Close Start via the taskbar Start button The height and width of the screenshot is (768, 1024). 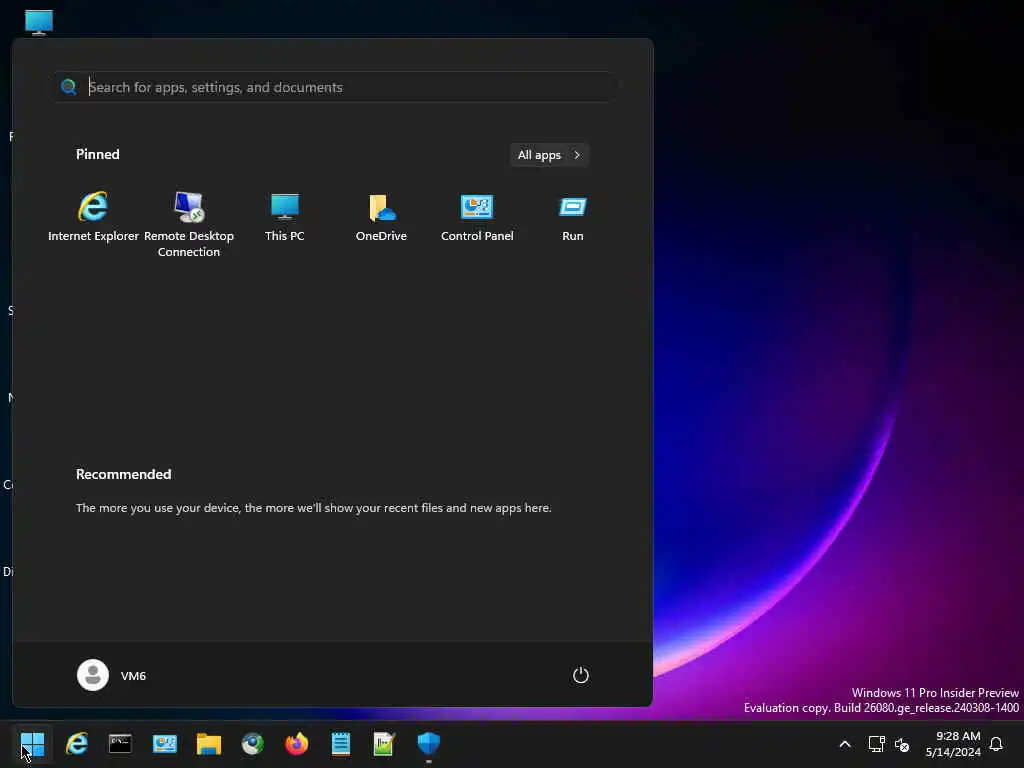click(x=33, y=744)
